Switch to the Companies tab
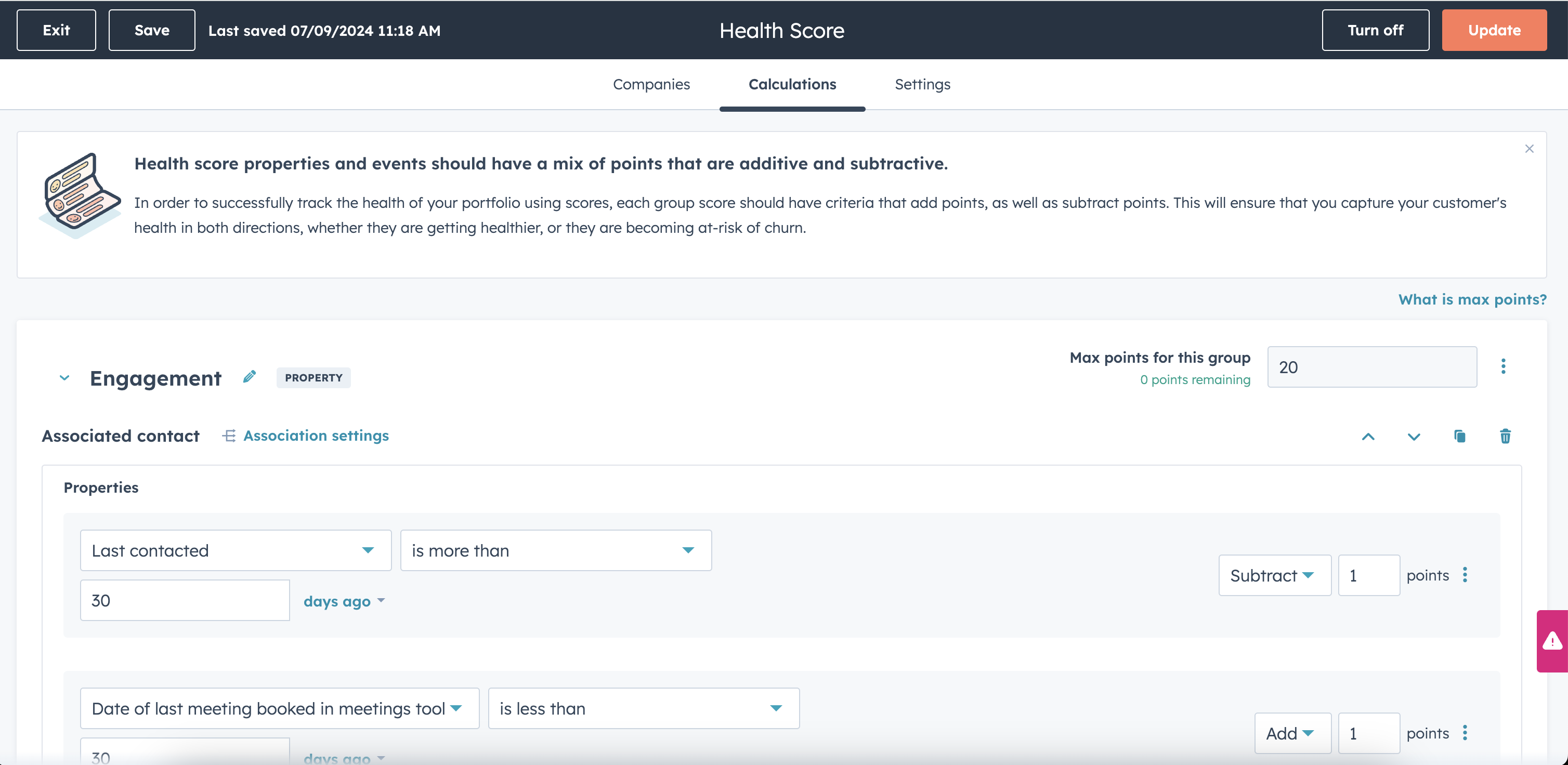 click(651, 85)
